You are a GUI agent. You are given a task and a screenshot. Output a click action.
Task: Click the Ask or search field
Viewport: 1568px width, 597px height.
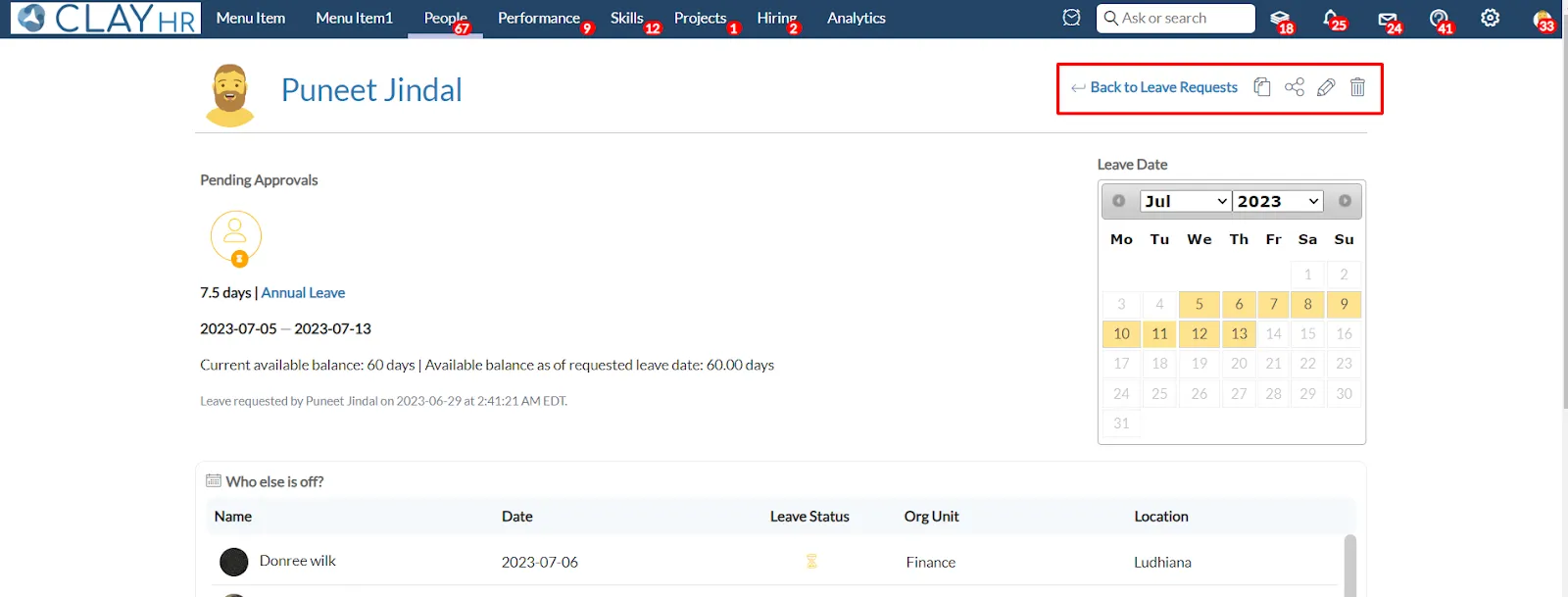[1175, 18]
